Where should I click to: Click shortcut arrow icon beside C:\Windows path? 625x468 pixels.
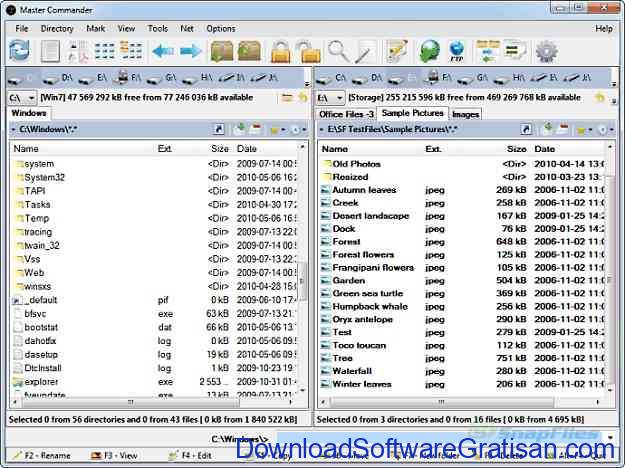pyautogui.click(x=218, y=129)
